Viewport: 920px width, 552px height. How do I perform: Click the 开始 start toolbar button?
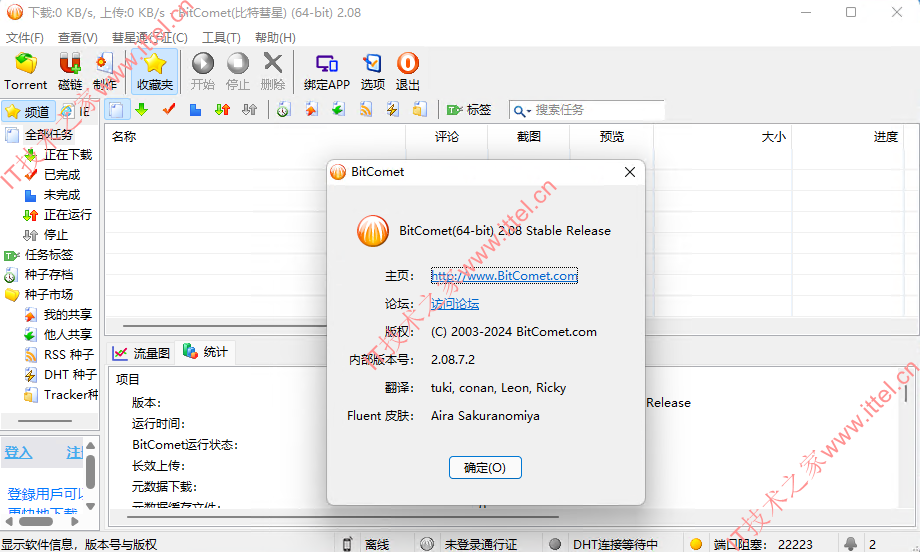point(202,72)
